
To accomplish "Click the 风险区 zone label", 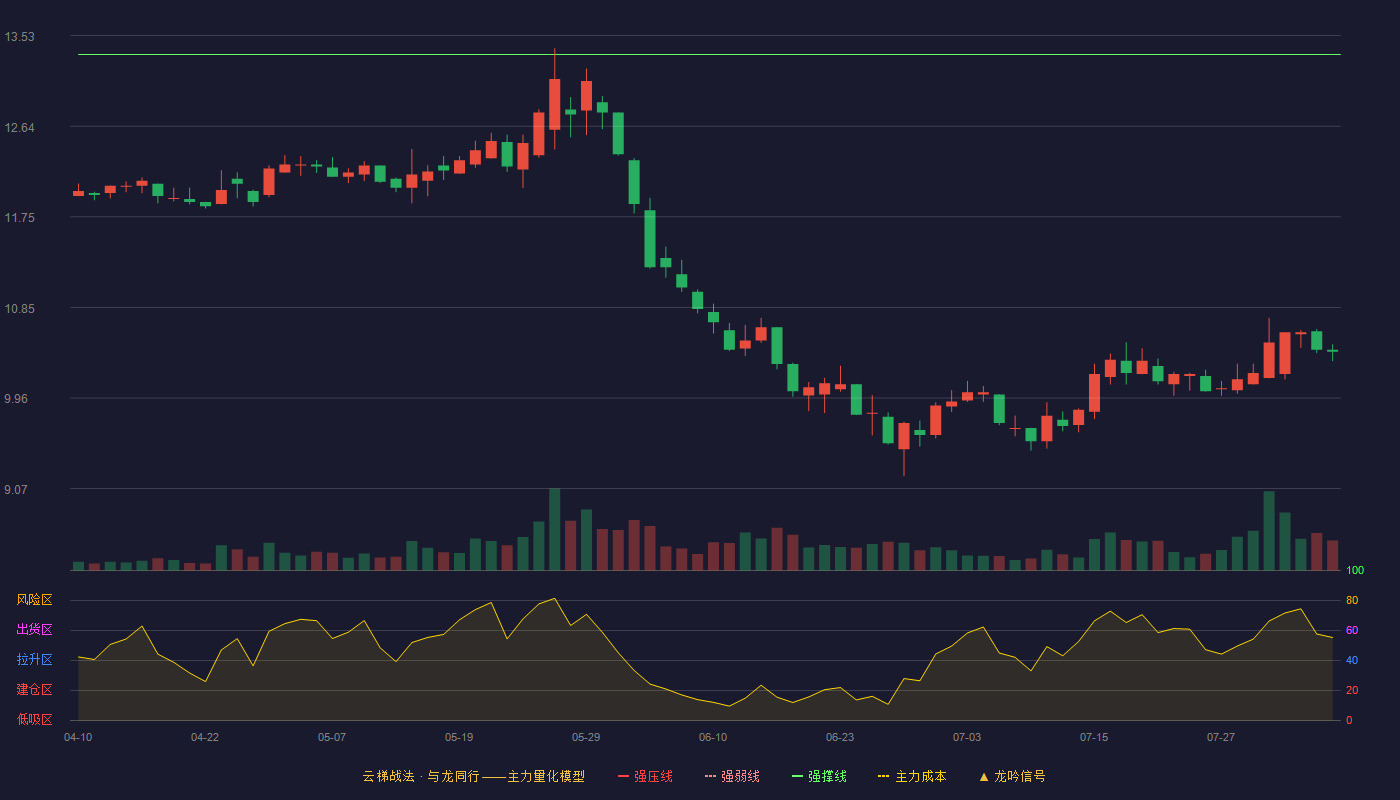I will [x=34, y=600].
